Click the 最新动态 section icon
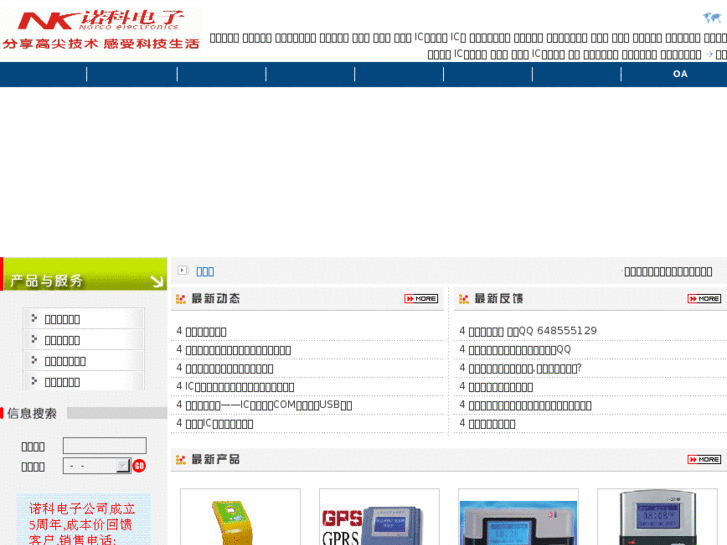The image size is (727, 545). 181,299
